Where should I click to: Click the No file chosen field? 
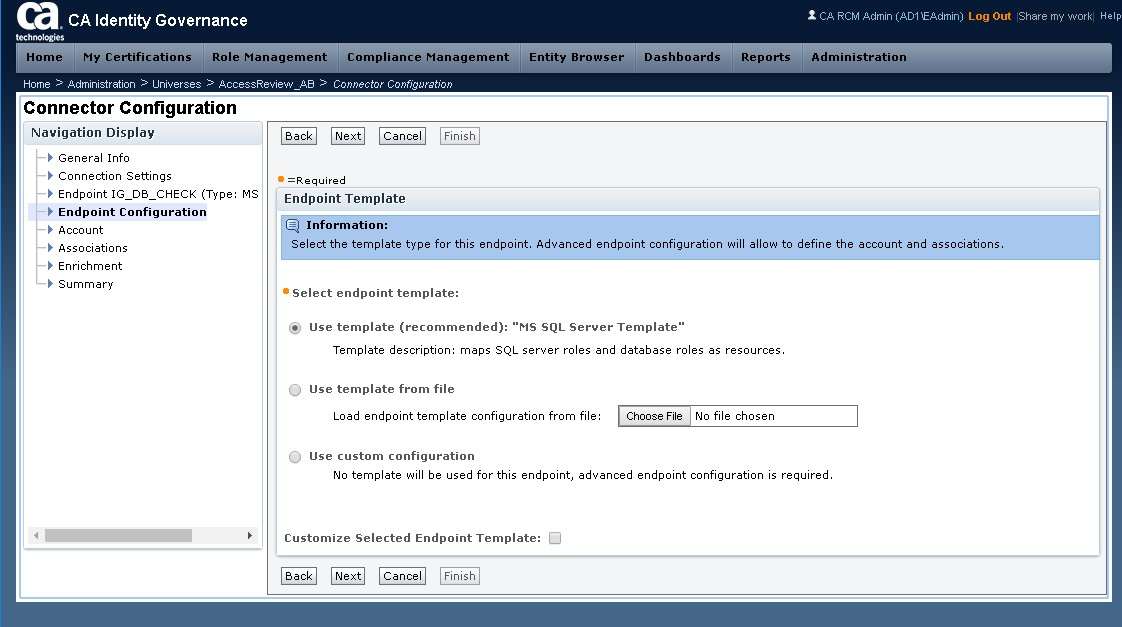coord(774,417)
